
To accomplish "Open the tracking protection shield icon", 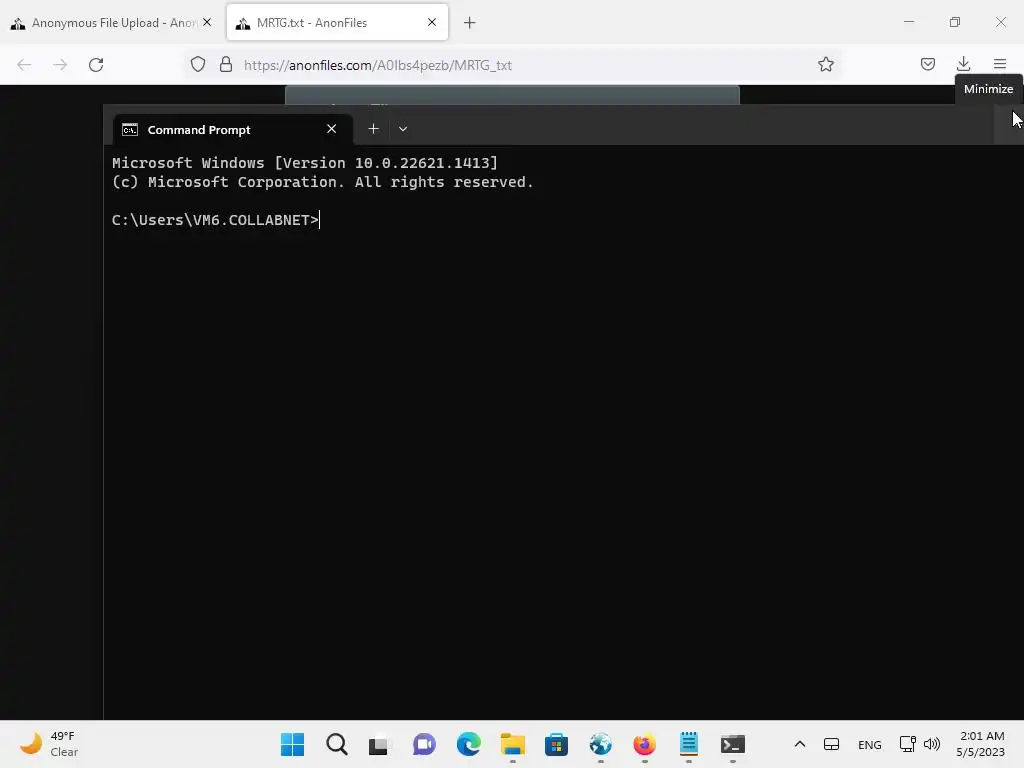I will point(198,65).
